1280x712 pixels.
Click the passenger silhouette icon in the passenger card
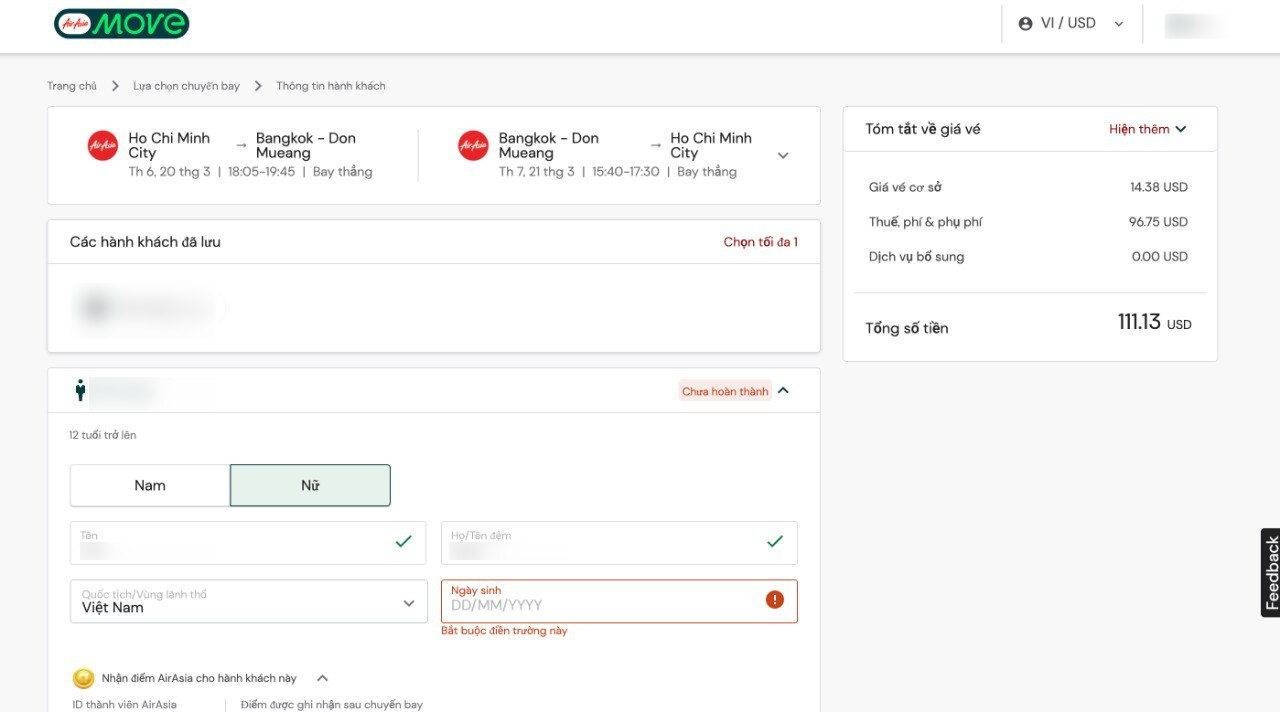79,391
